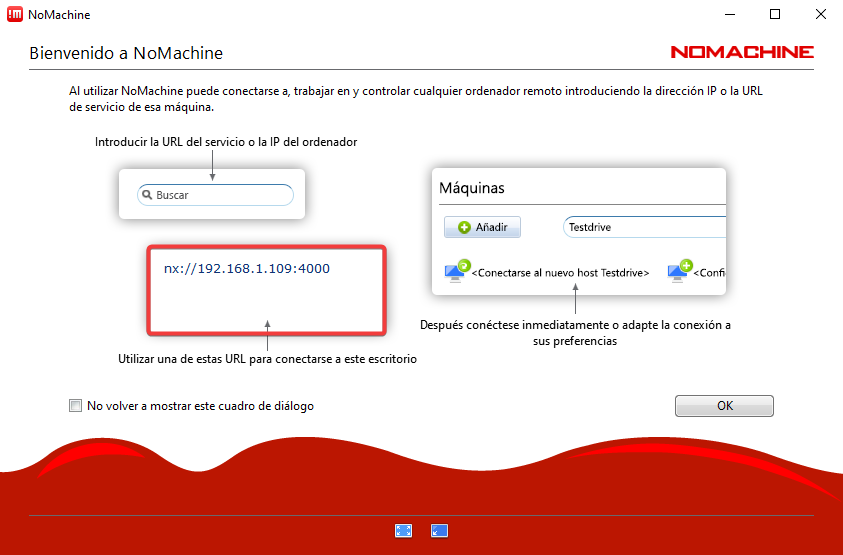Minimize the NoMachine window
843x555 pixels.
pos(729,15)
